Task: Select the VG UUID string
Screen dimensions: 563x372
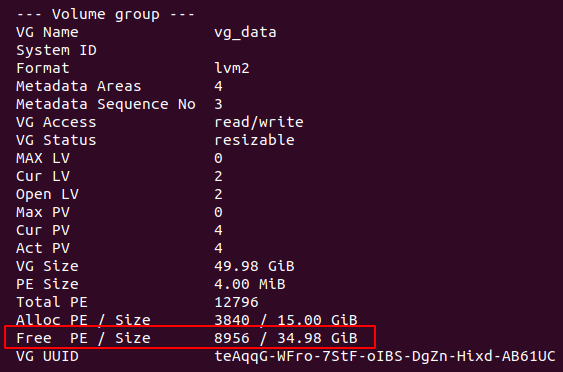Action: pos(385,356)
